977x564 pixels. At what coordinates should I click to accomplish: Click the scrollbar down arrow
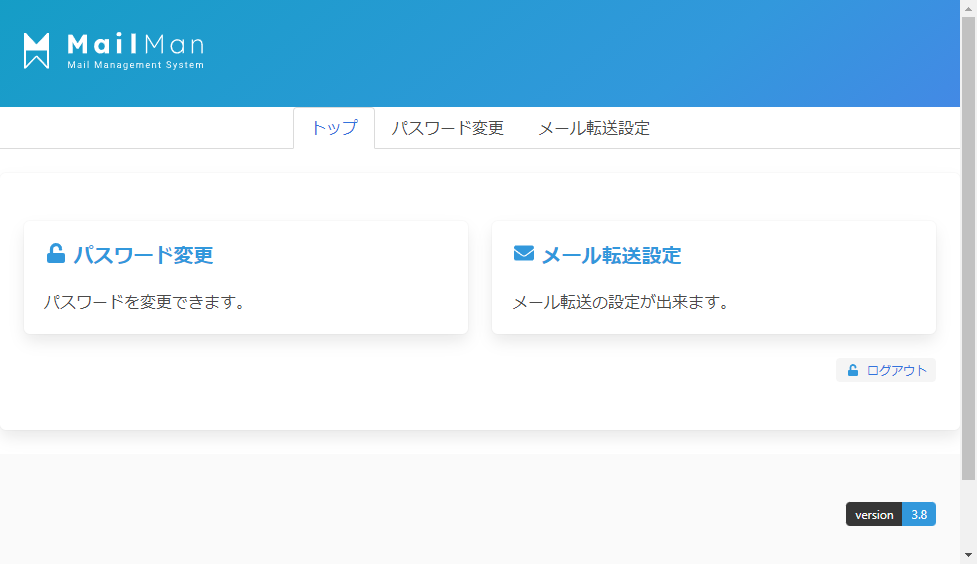968,555
